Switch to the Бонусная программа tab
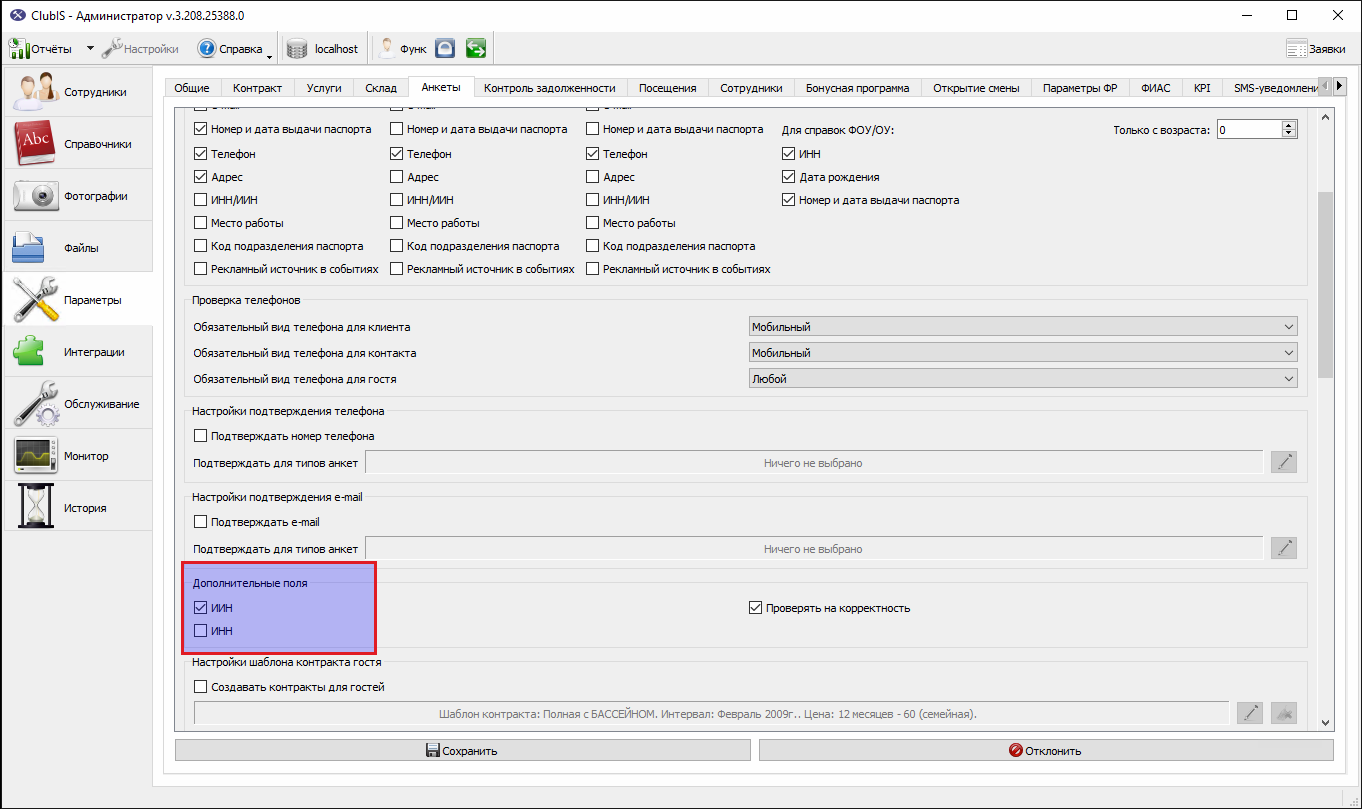This screenshot has width=1362, height=809. (858, 88)
